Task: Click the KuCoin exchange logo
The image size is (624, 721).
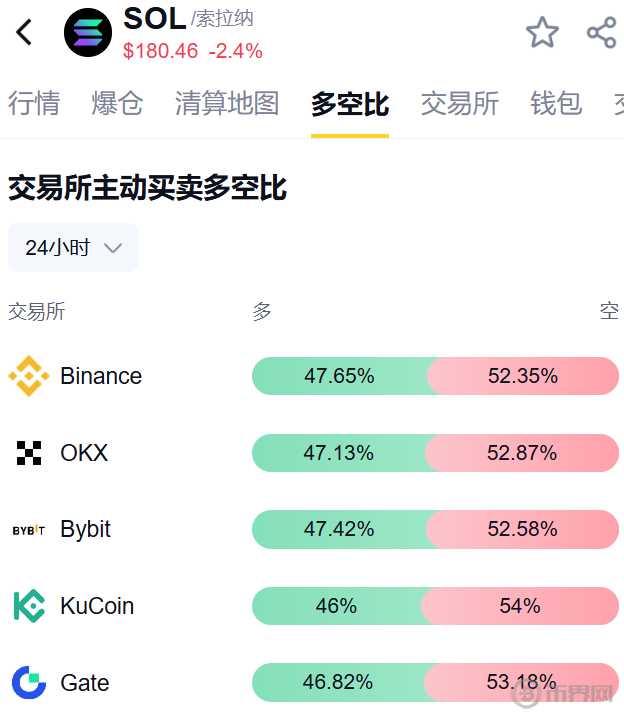Action: (29, 606)
